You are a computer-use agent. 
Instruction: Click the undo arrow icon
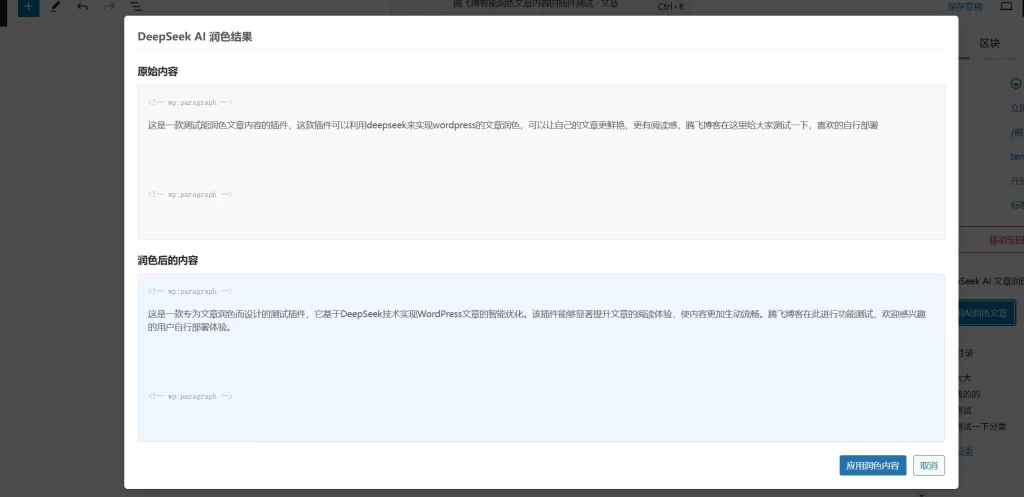click(82, 7)
